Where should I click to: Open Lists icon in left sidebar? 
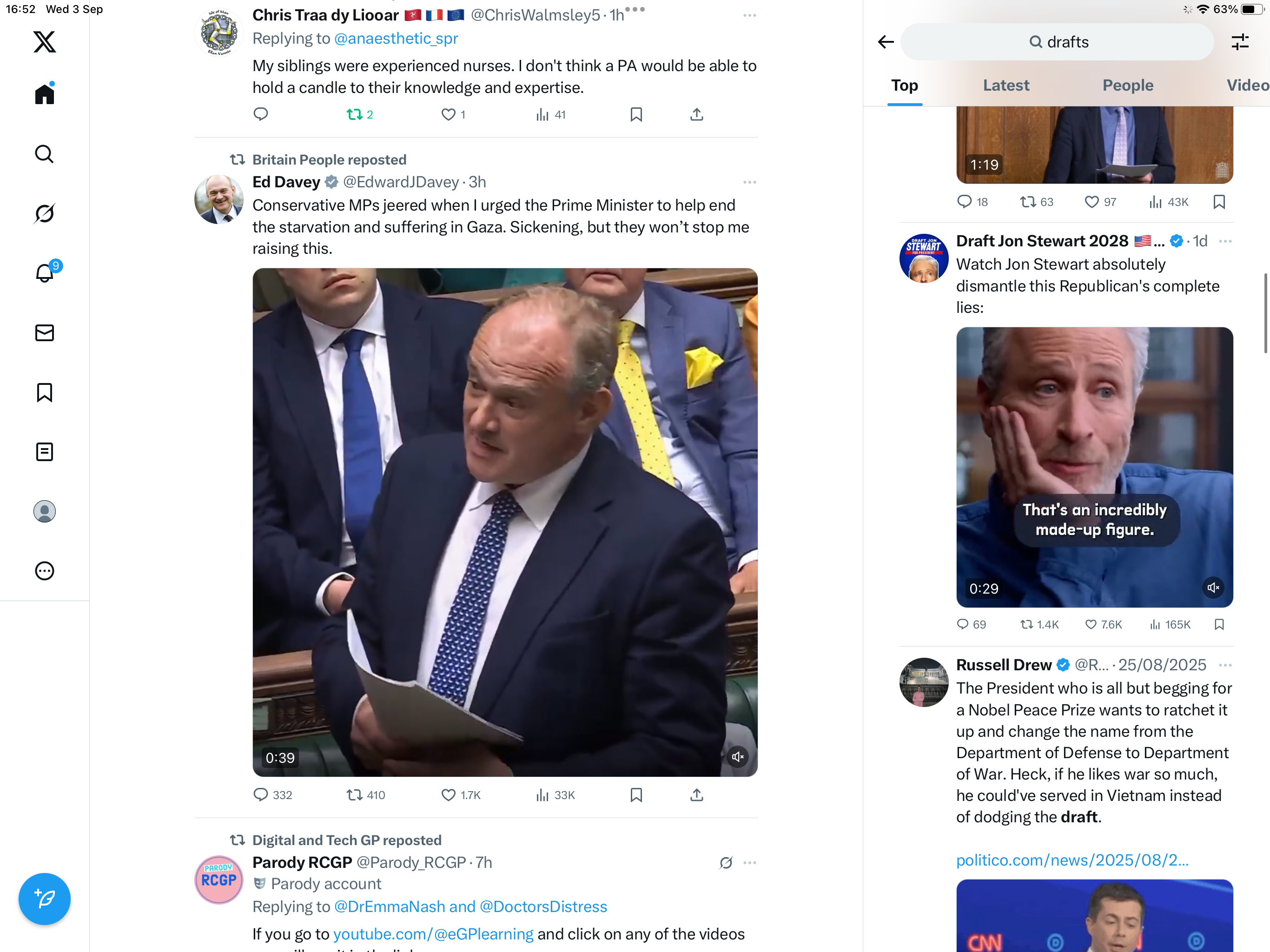[x=44, y=452]
